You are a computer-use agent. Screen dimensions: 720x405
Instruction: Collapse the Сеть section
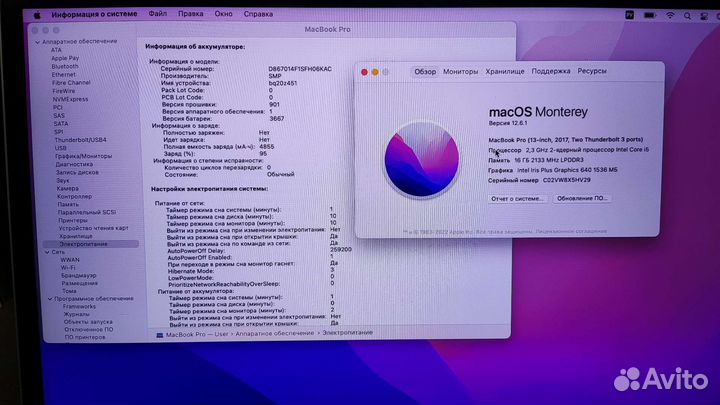tap(47, 252)
